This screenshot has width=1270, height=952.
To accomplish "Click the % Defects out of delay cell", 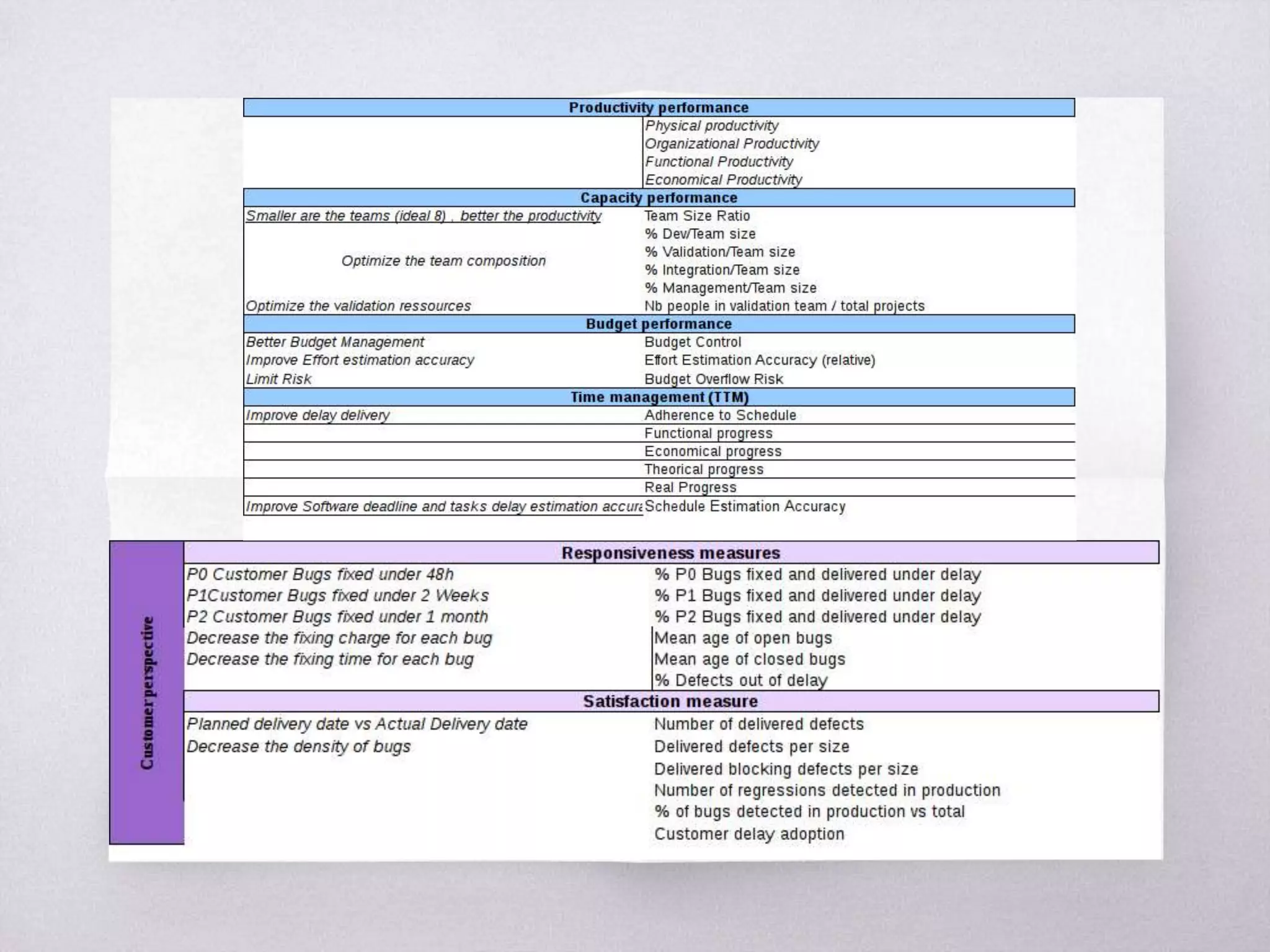I will tap(740, 681).
